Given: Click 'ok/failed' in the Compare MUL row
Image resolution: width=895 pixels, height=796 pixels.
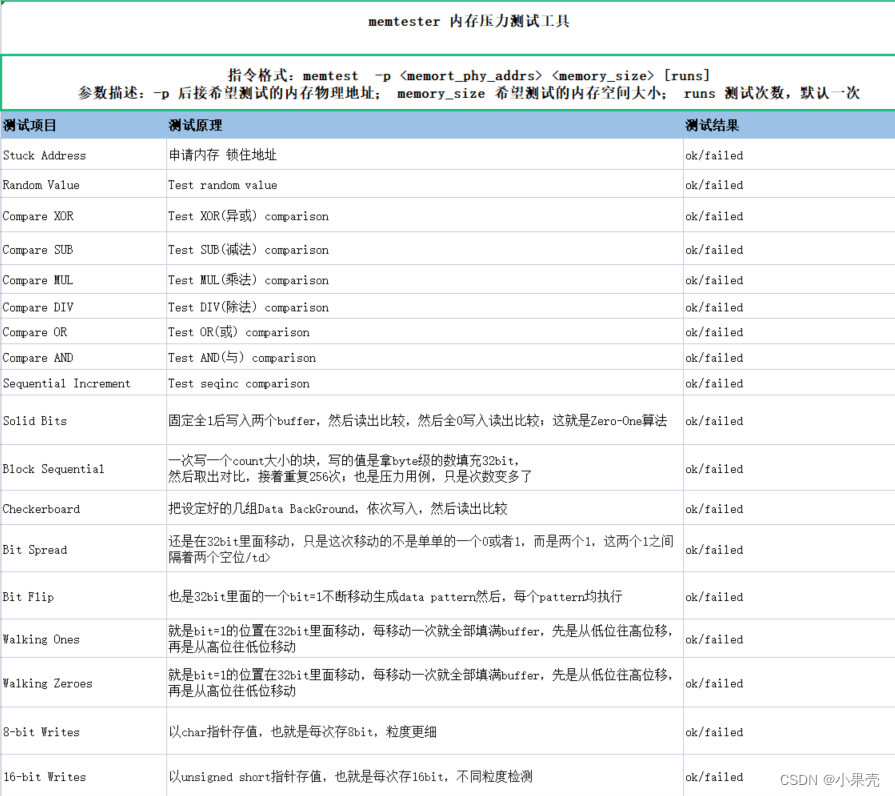Looking at the screenshot, I should tap(714, 280).
